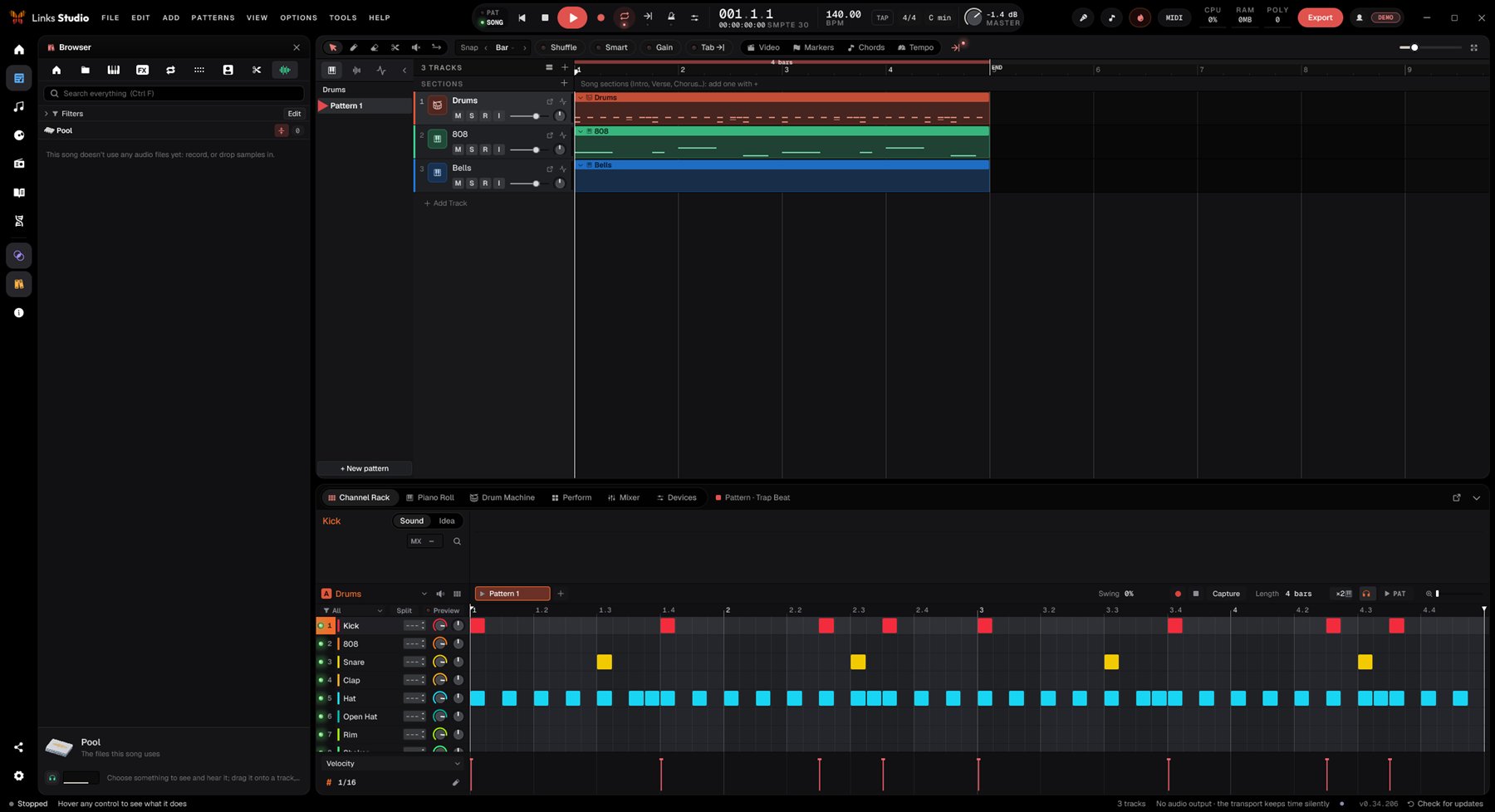
Task: Open the Velocity parameter dropdown
Action: pos(392,764)
